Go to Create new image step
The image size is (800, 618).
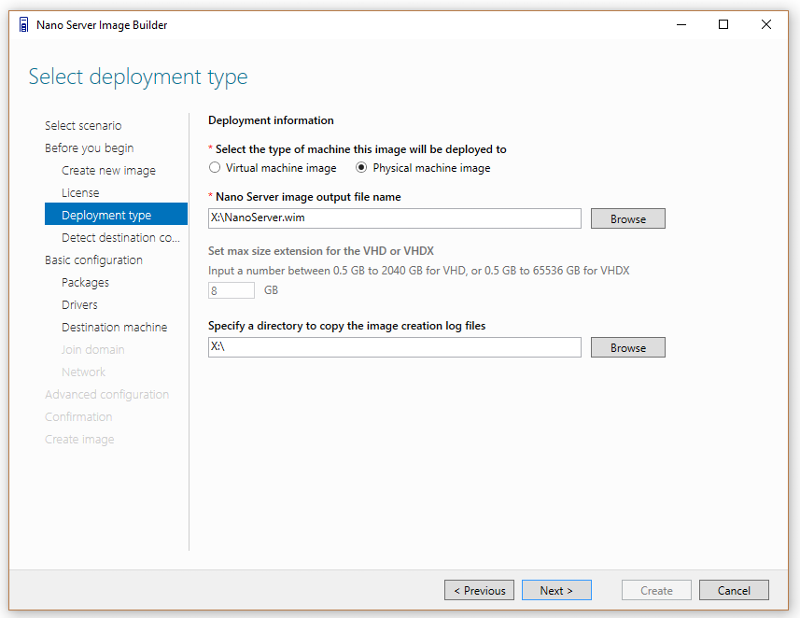pos(109,170)
